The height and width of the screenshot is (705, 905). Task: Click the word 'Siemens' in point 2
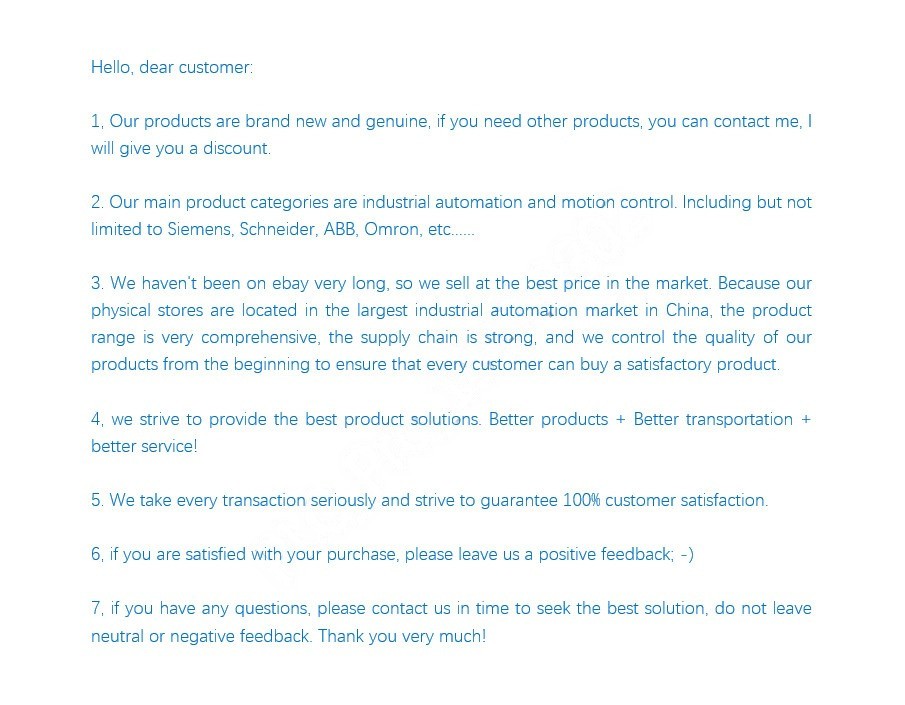(x=200, y=229)
